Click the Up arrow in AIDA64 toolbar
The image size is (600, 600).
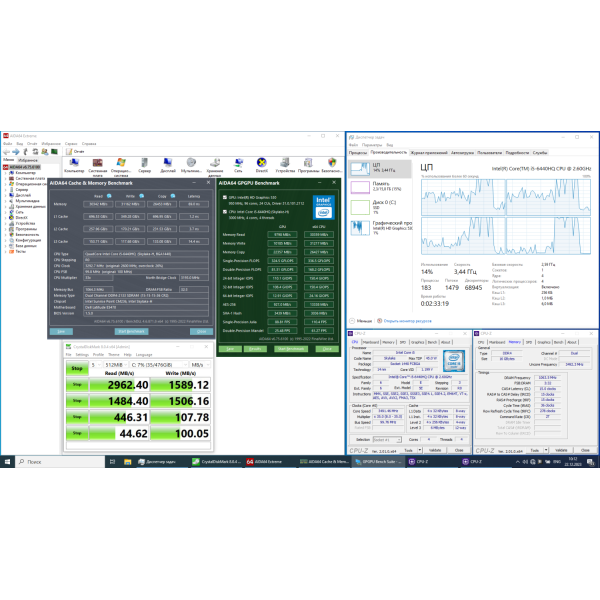pos(25,152)
